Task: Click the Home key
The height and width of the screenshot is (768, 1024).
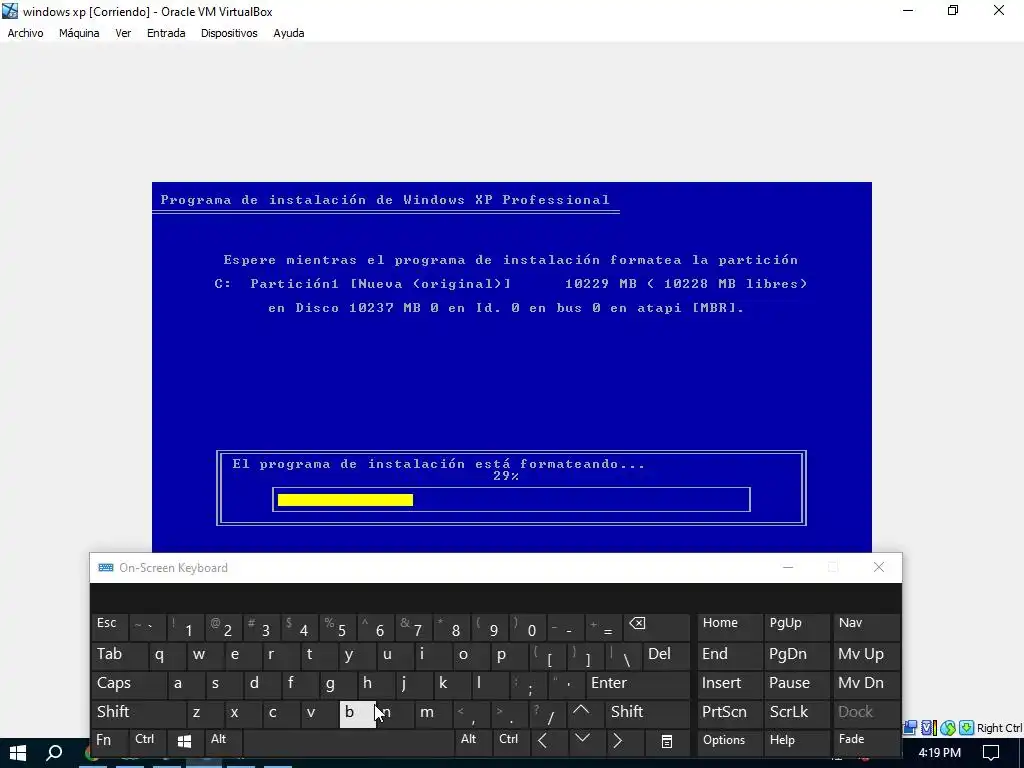Action: click(729, 626)
